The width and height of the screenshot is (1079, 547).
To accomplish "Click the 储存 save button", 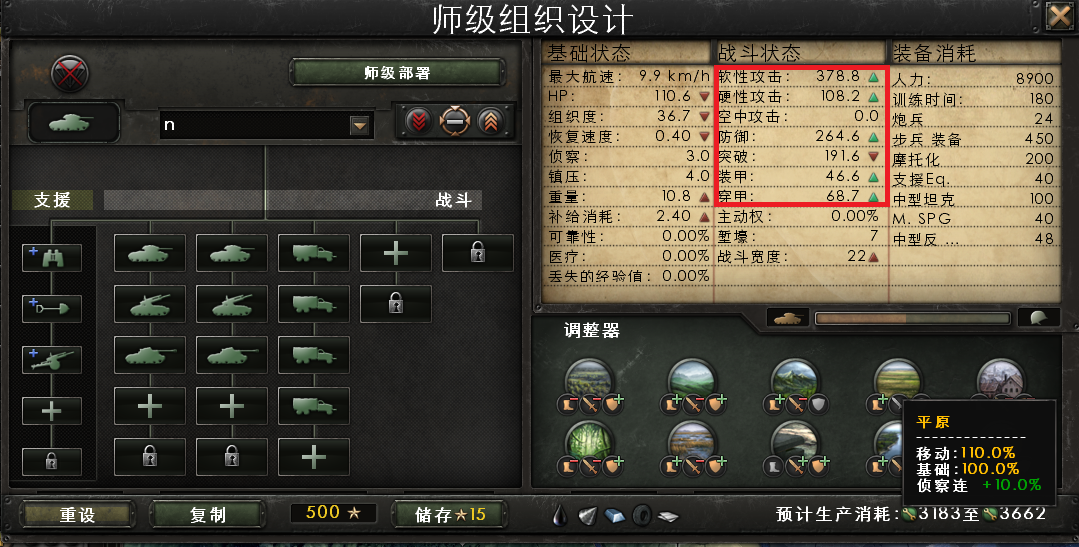I will (450, 514).
